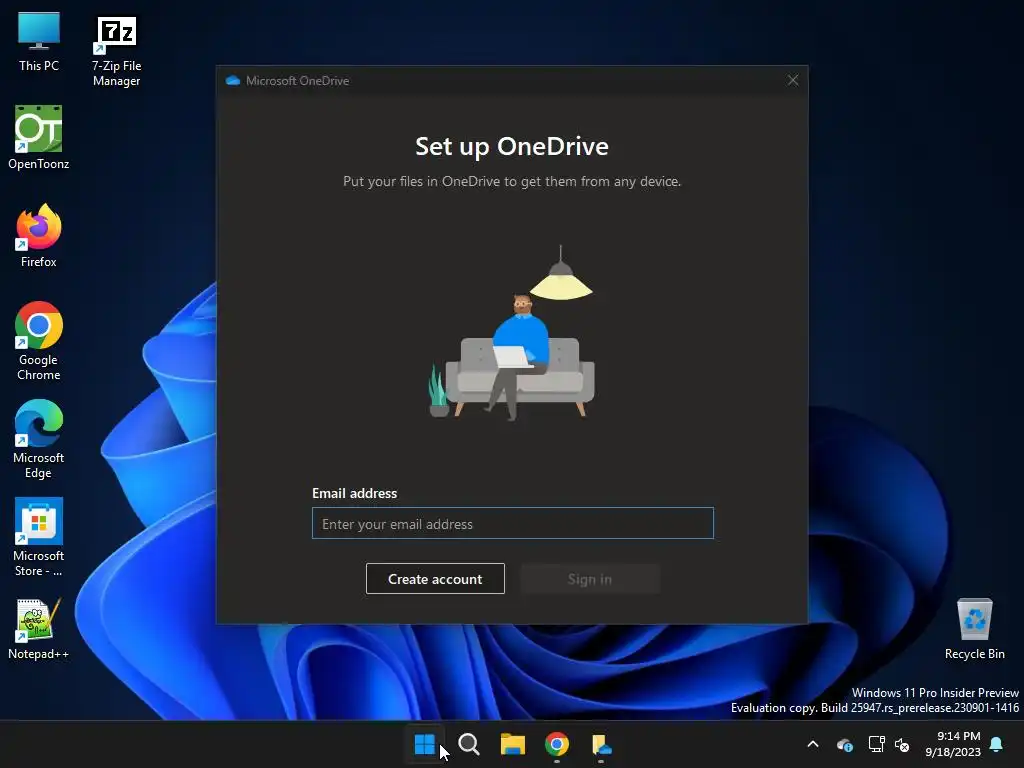Open Microsoft Store desktop shortcut
Image resolution: width=1024 pixels, height=768 pixels.
click(x=39, y=536)
